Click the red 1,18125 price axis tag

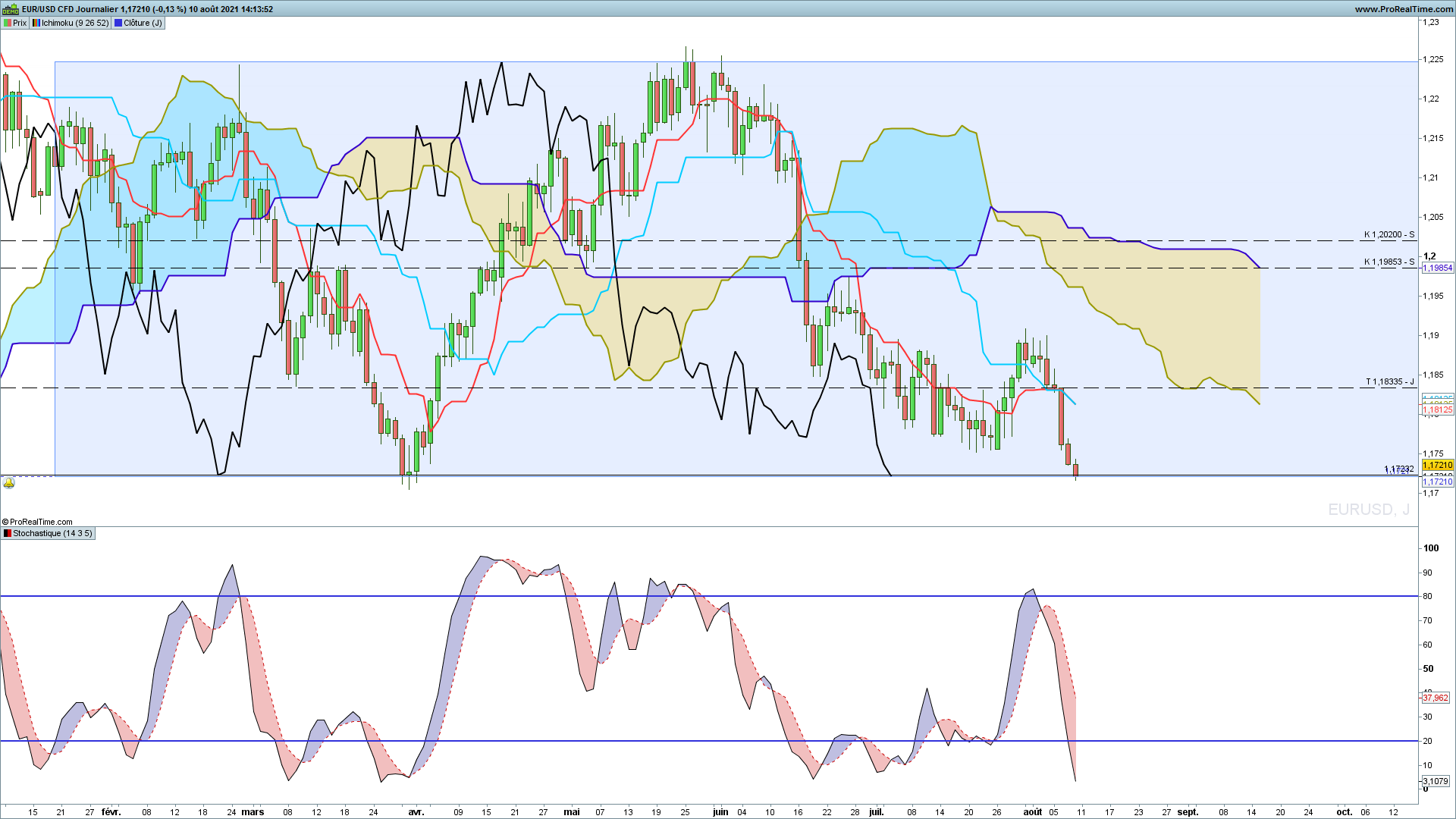tap(1437, 409)
